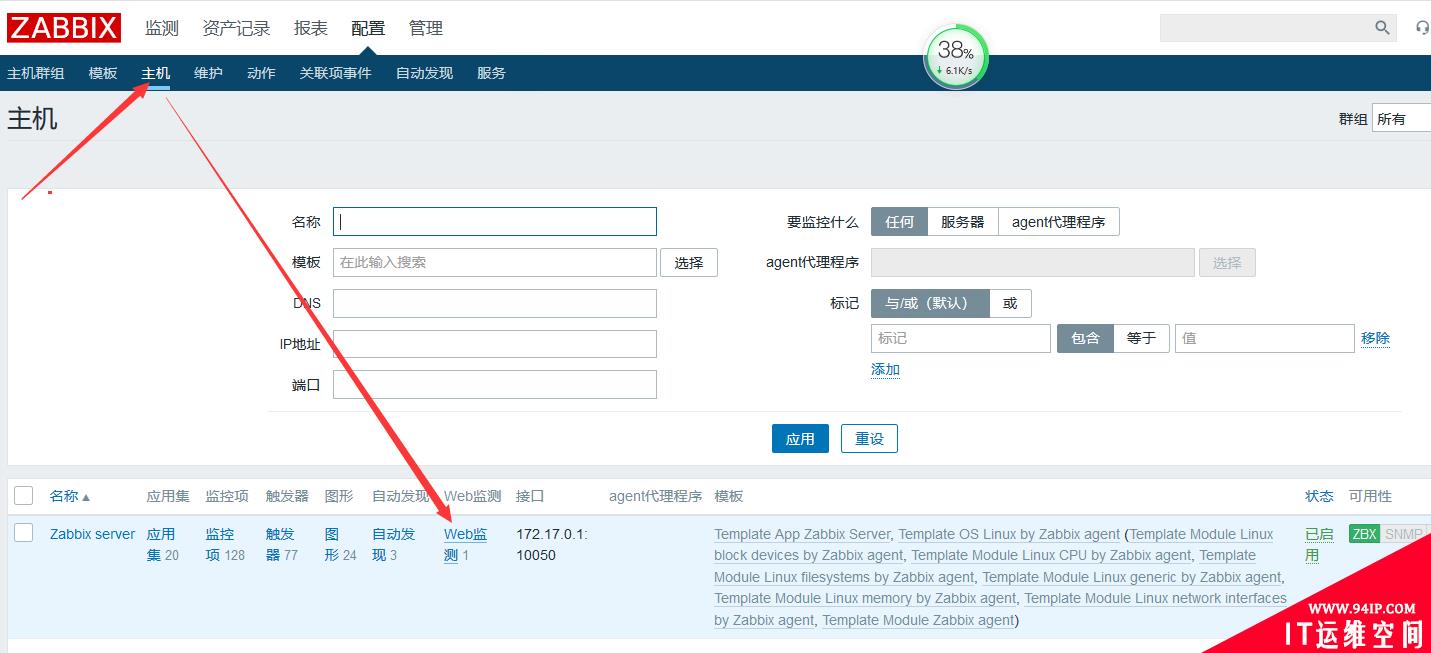Open Template App Zabbix Server link
The height and width of the screenshot is (653, 1431).
pyautogui.click(x=802, y=534)
